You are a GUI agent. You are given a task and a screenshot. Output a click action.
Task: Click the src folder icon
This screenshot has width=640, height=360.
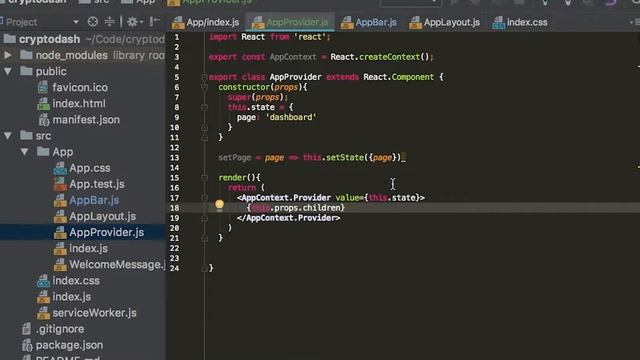point(26,135)
